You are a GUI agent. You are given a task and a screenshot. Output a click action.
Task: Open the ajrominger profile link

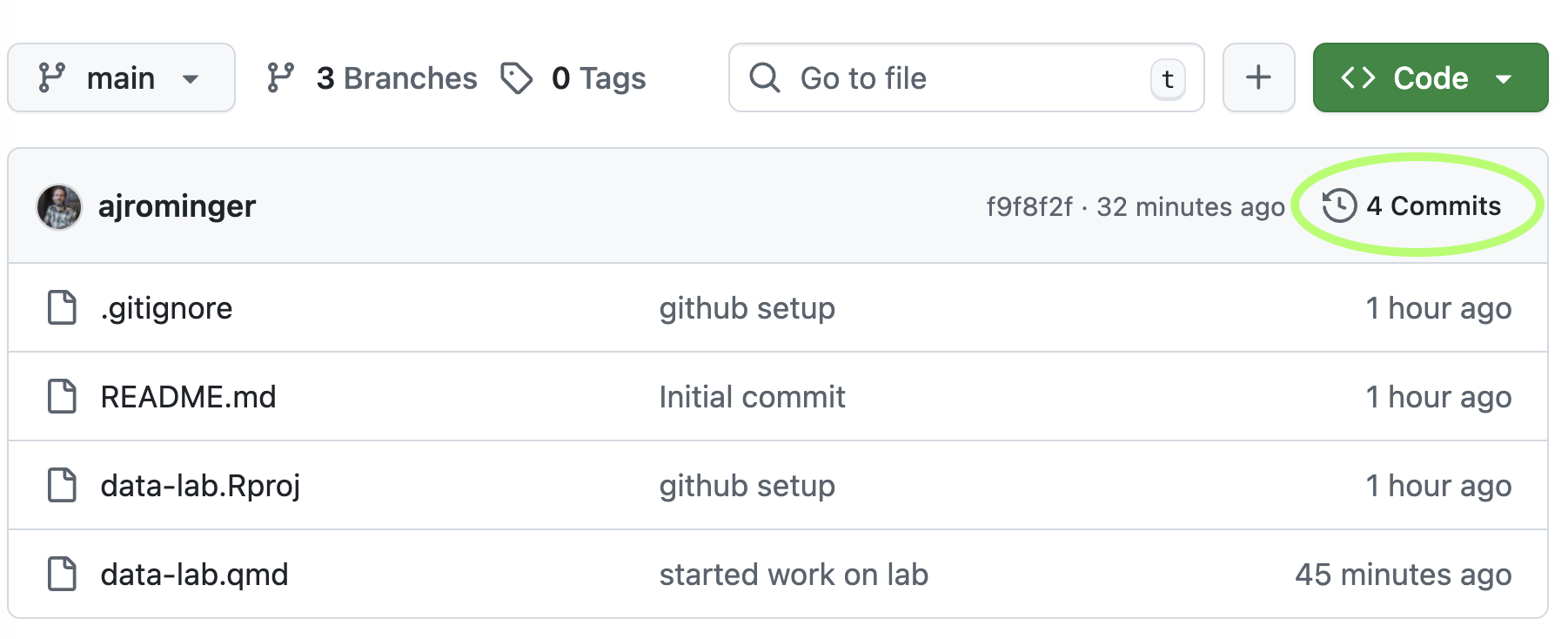(177, 206)
